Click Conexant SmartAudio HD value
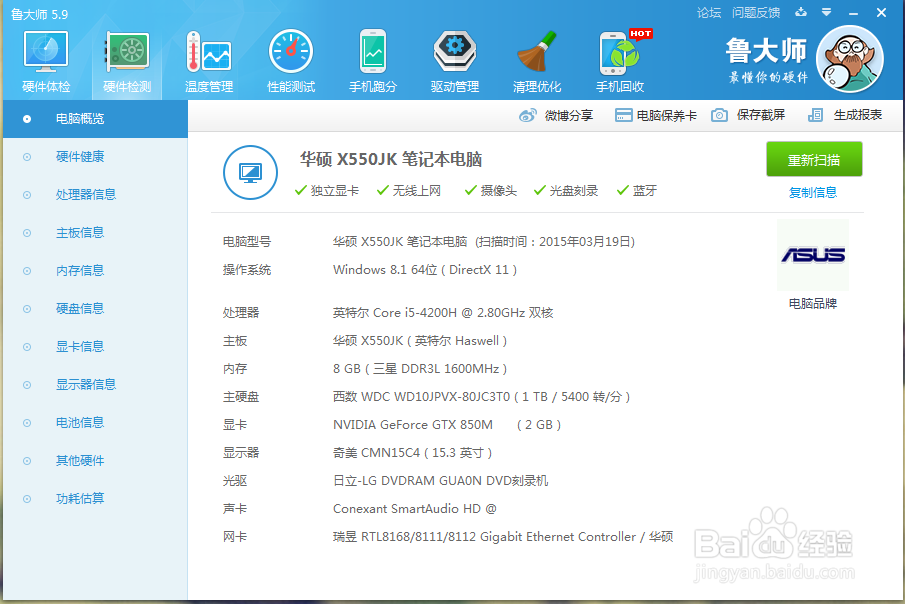This screenshot has height=604, width=905. click(414, 509)
